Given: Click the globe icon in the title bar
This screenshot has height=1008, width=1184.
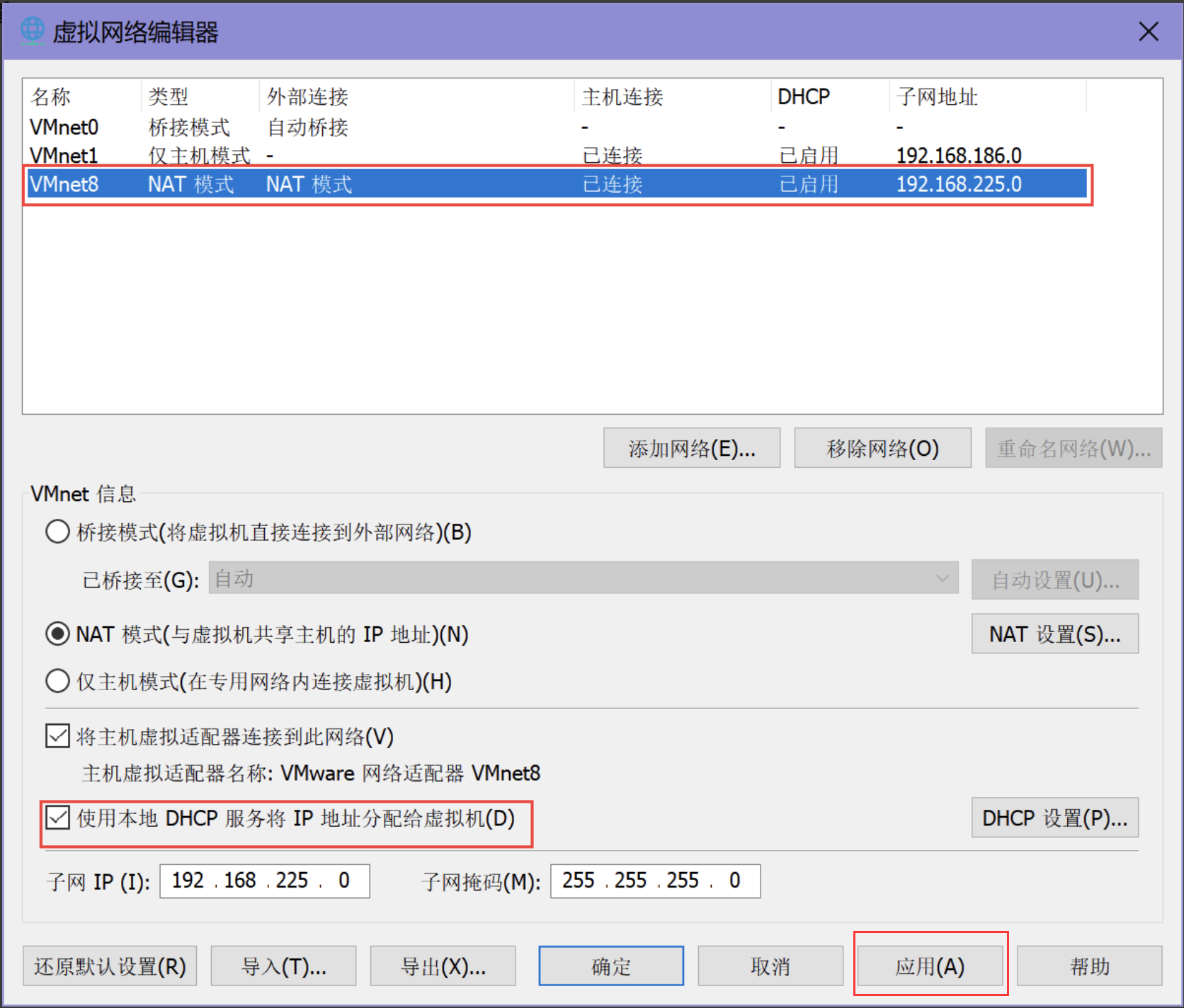Looking at the screenshot, I should [x=32, y=30].
